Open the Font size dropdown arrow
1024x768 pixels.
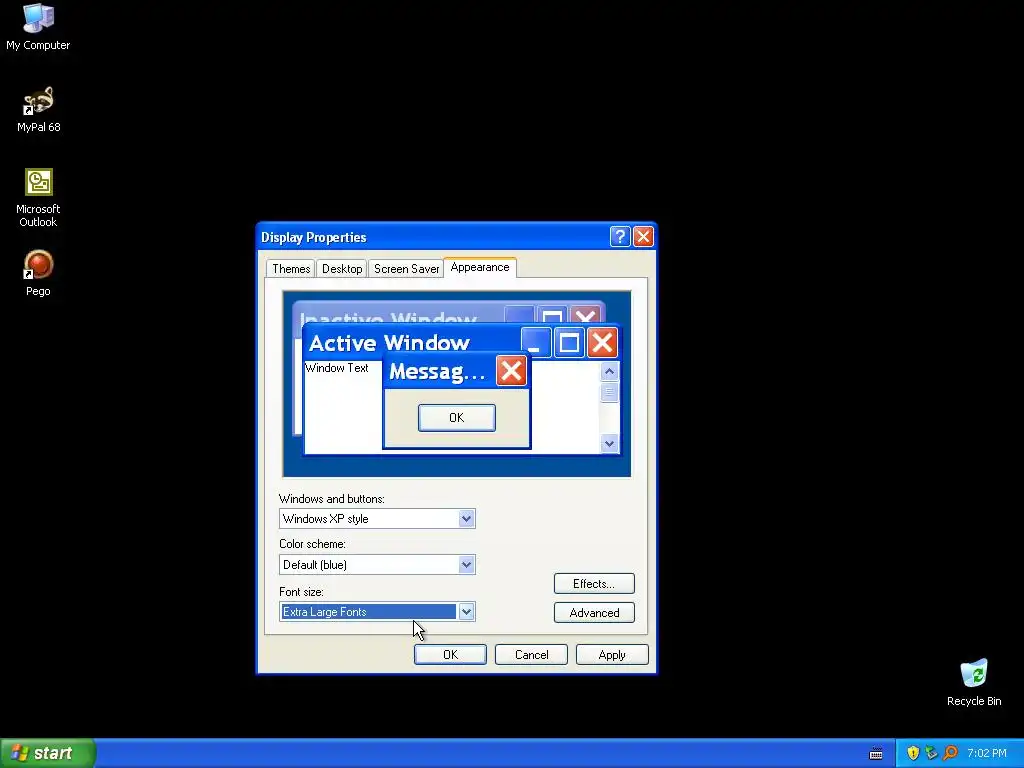pos(466,612)
